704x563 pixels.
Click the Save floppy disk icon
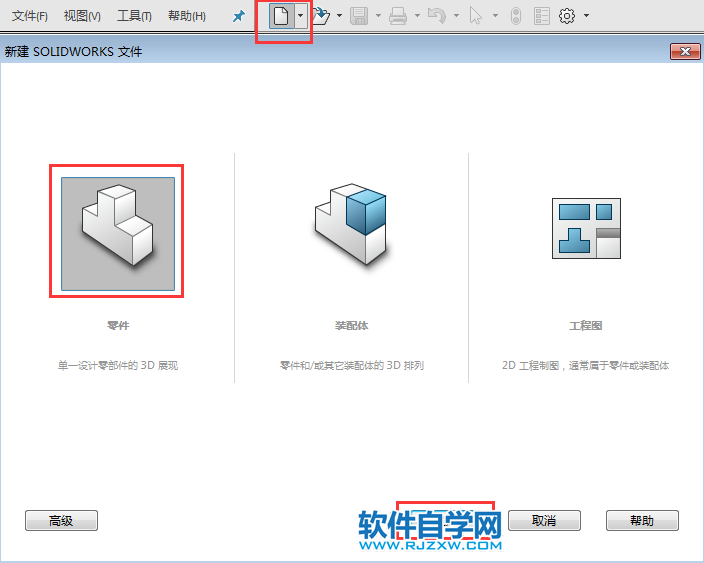[359, 16]
